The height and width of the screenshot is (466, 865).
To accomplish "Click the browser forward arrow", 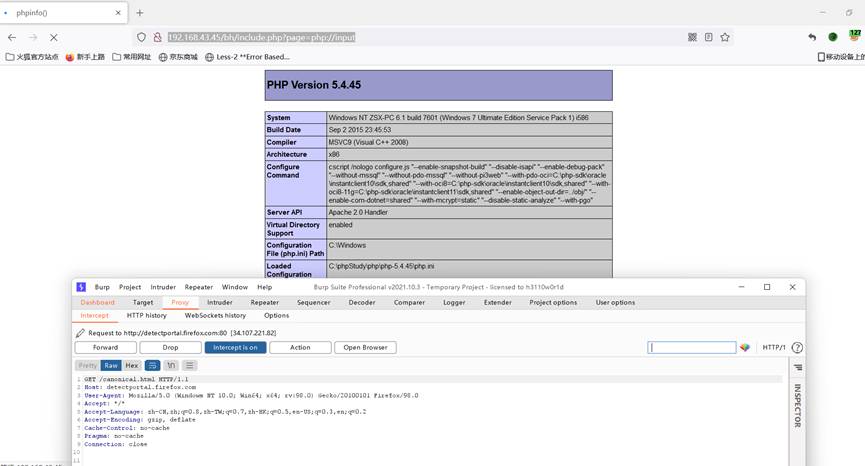I will (x=33, y=38).
